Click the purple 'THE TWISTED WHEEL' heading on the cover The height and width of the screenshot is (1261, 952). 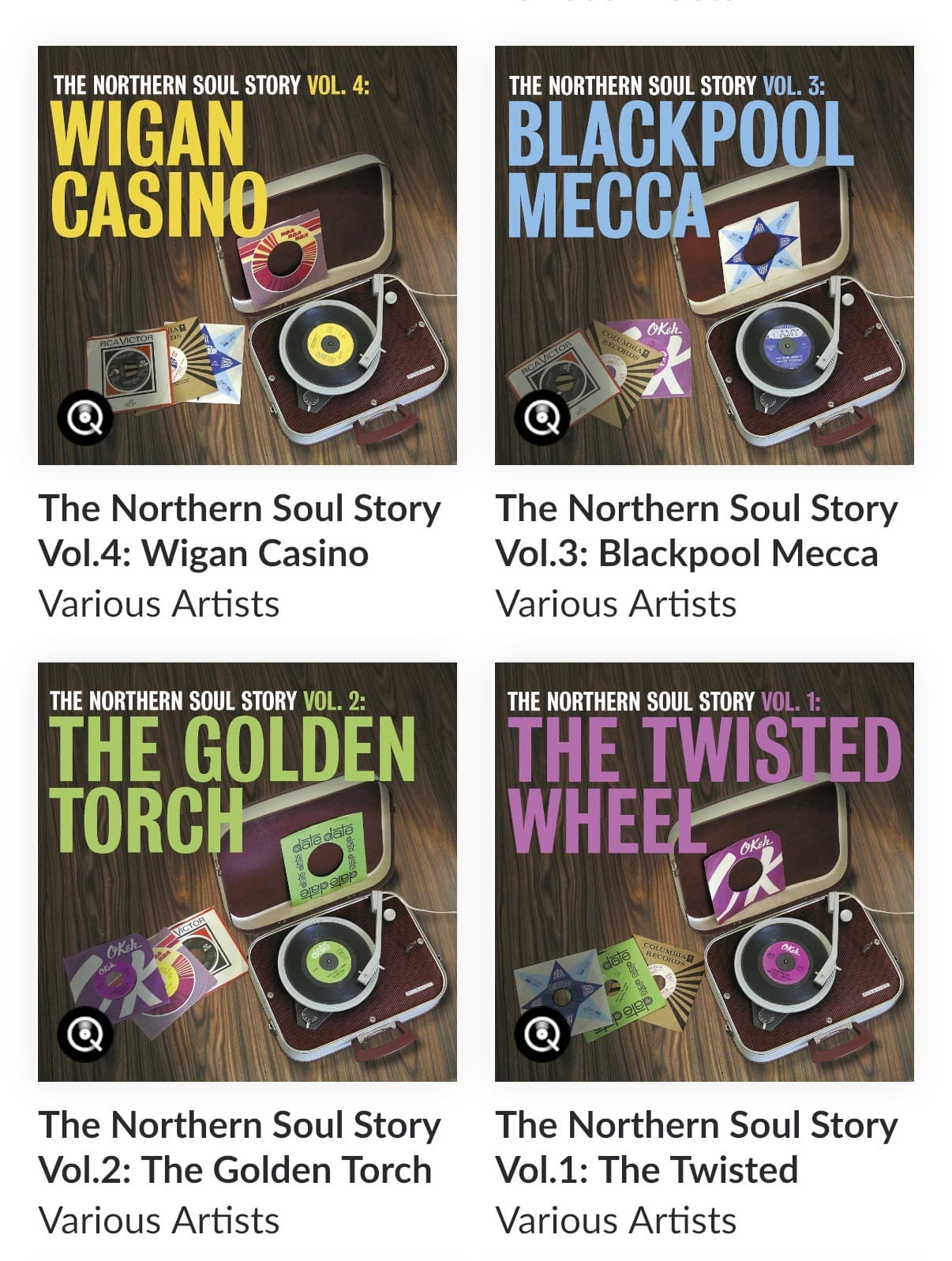(703, 784)
